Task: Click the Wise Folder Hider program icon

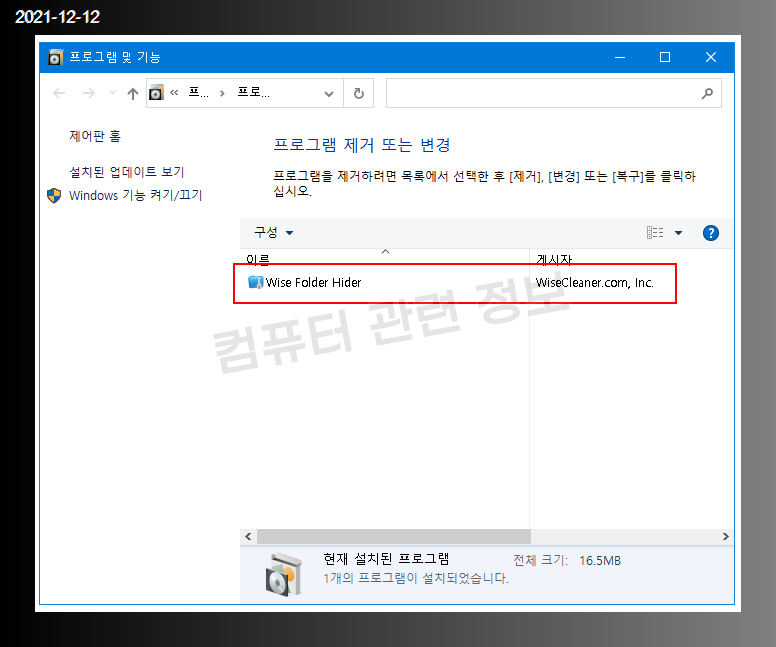Action: [255, 283]
